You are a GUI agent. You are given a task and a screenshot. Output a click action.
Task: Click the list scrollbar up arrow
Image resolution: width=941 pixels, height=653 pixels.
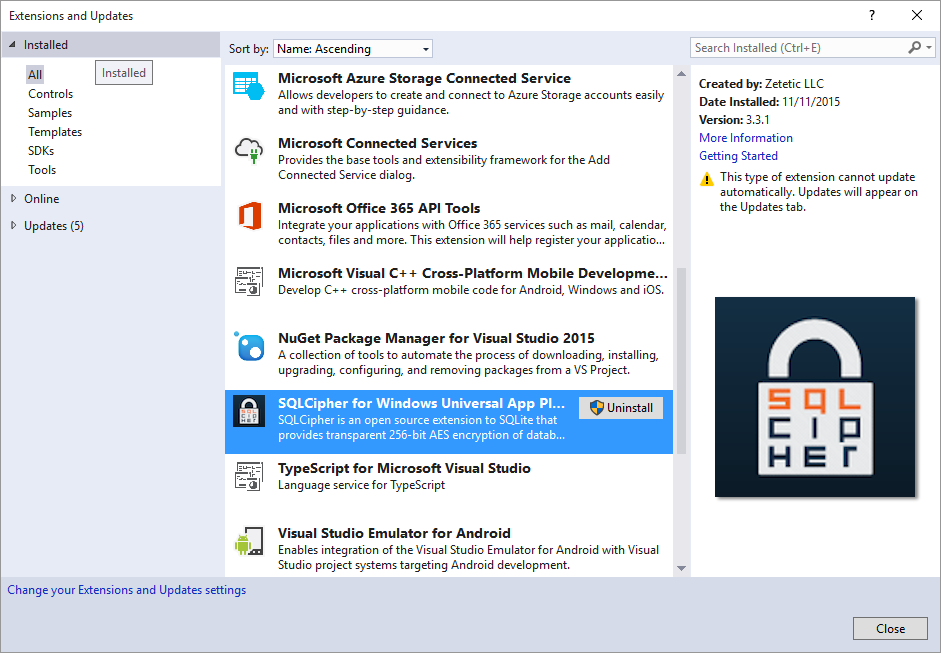(x=681, y=74)
